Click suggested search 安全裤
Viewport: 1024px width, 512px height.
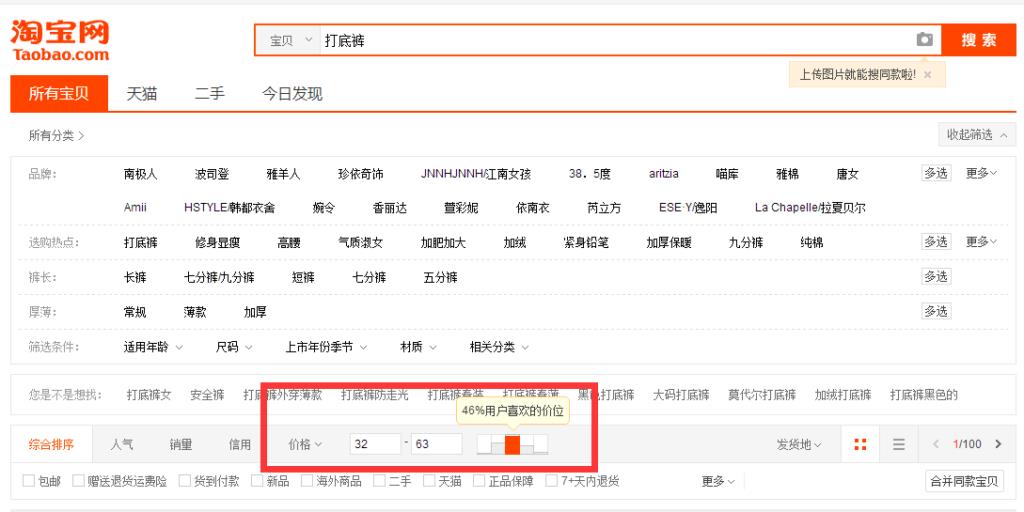tap(207, 394)
